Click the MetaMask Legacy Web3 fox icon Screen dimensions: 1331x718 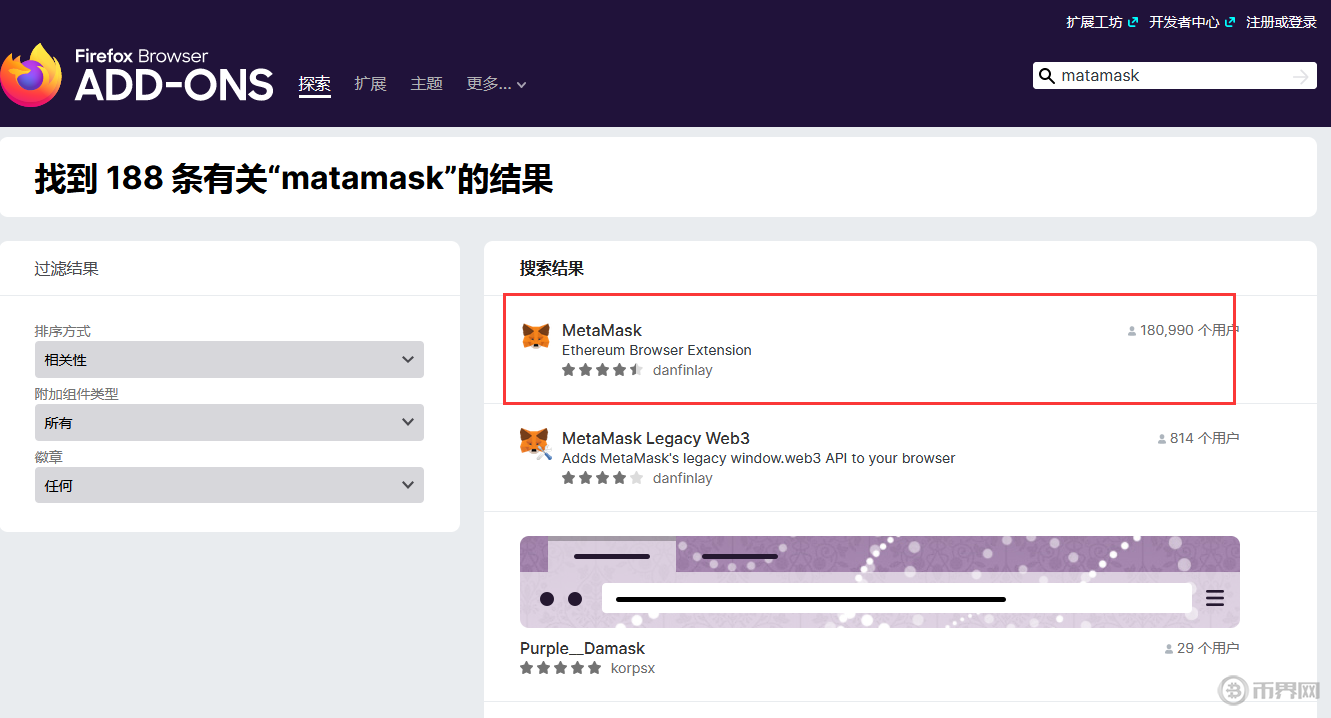(x=536, y=444)
